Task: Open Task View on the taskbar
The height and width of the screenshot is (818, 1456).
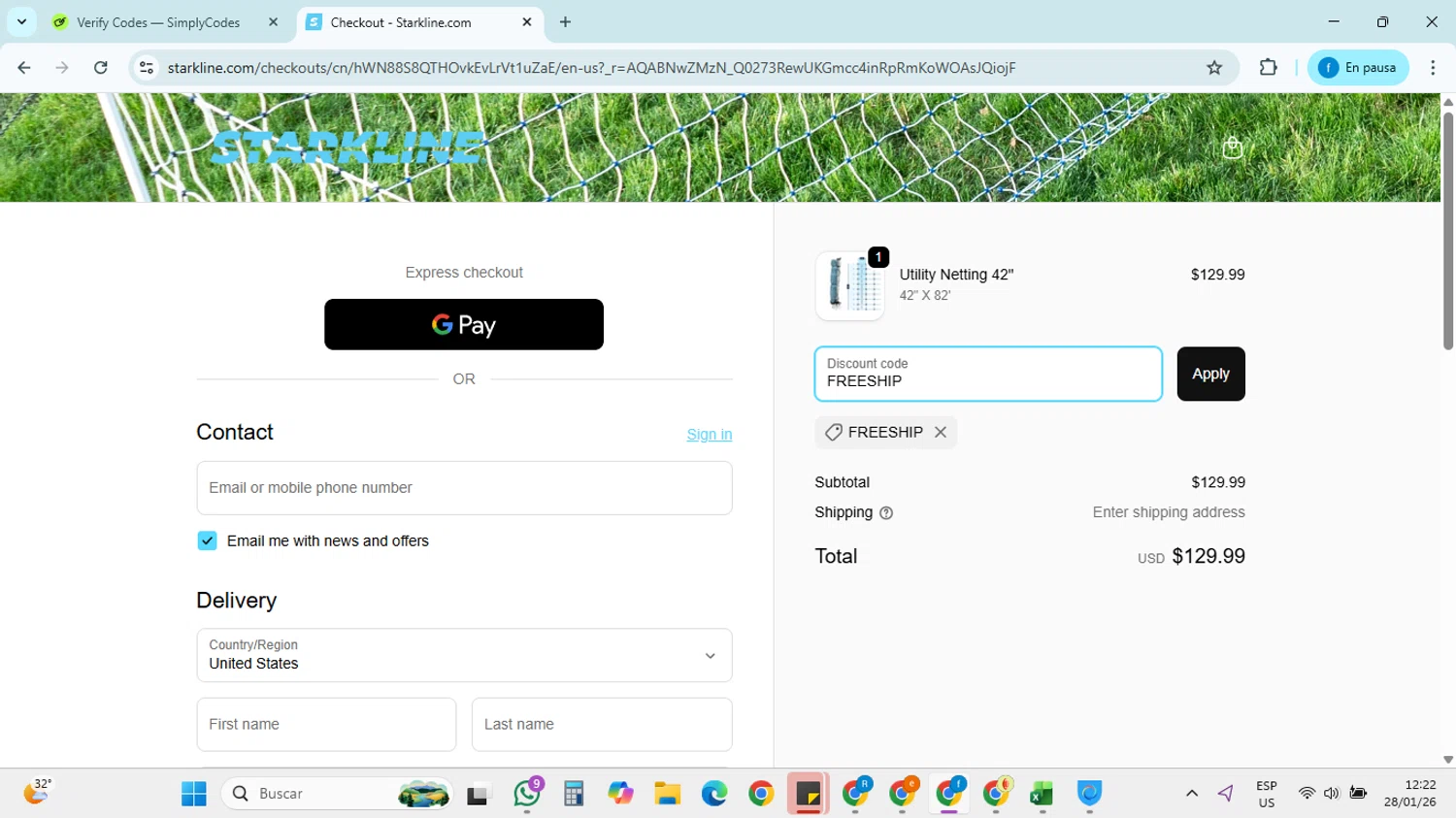Action: (479, 795)
